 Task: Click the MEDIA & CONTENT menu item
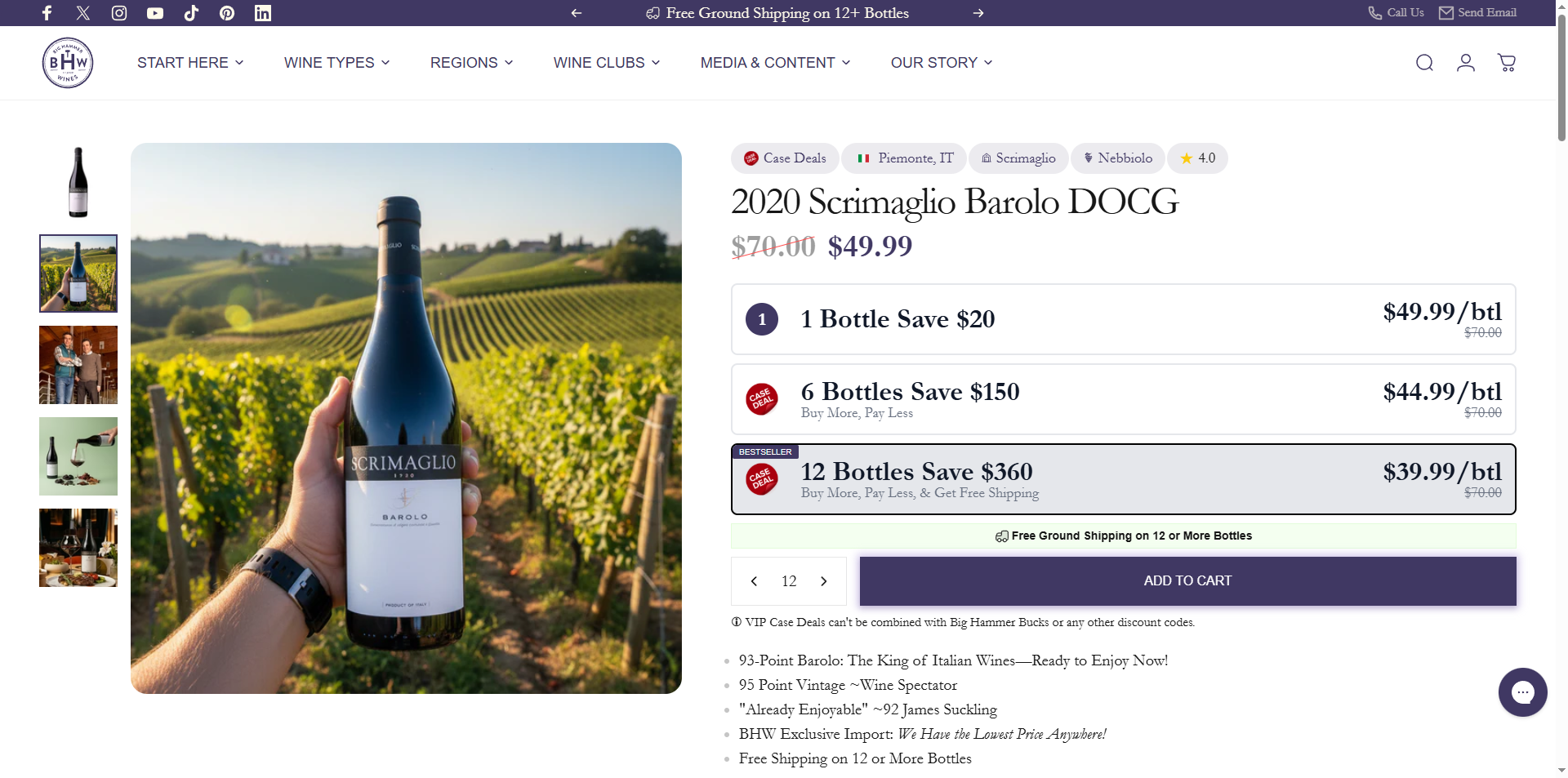pyautogui.click(x=774, y=62)
